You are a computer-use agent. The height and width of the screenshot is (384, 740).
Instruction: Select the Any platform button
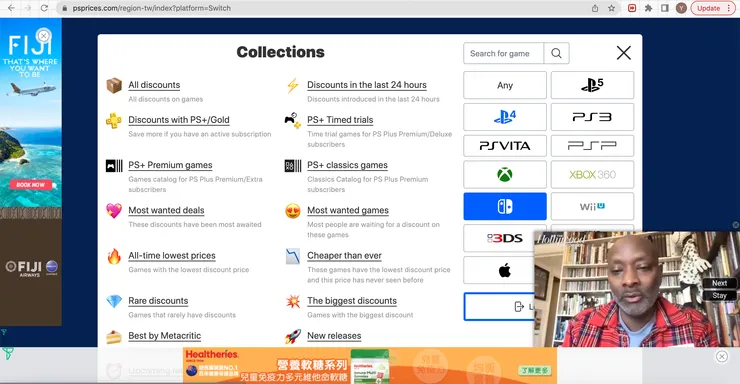tap(505, 85)
